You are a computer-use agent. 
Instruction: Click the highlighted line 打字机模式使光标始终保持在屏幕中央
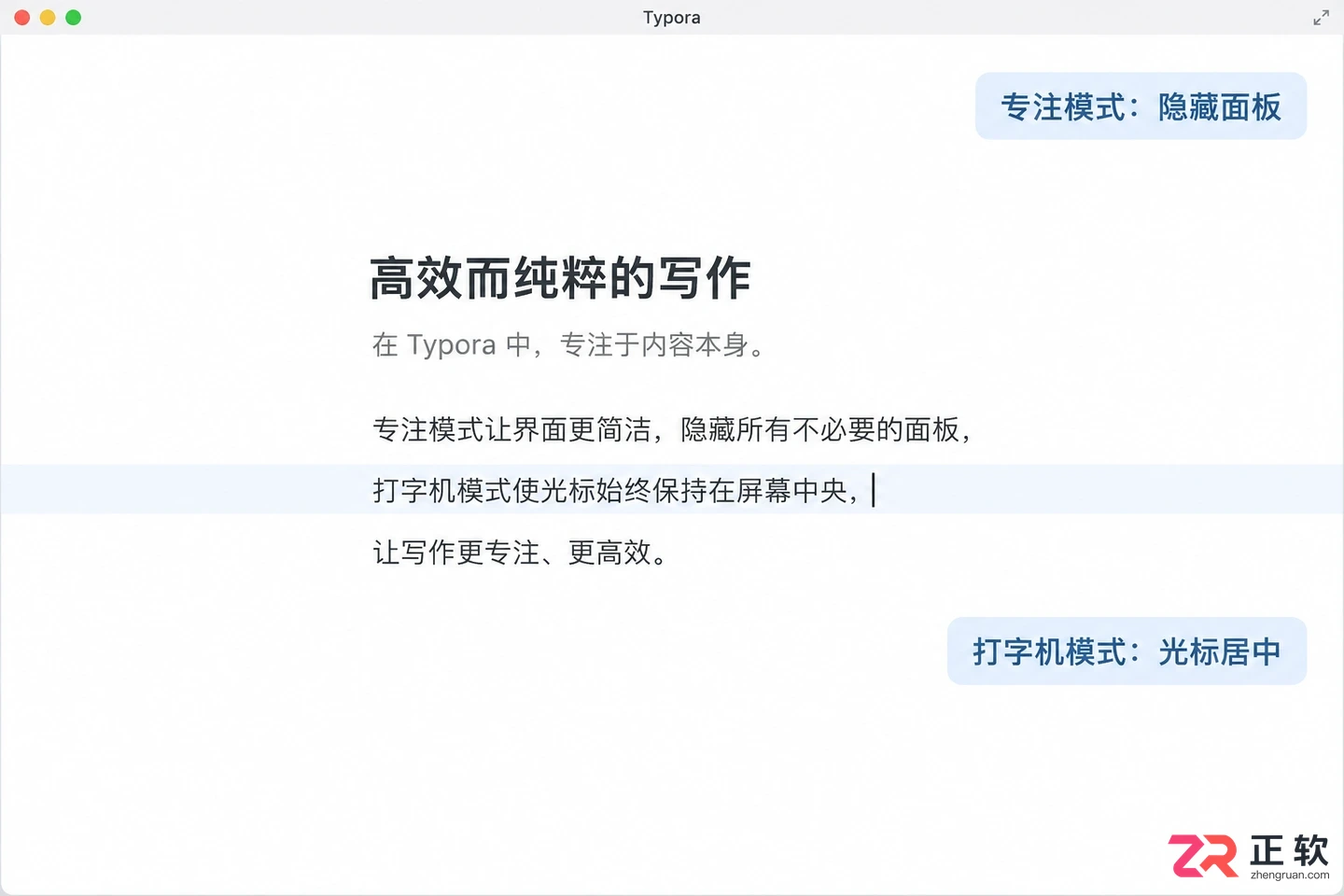pyautogui.click(x=672, y=489)
